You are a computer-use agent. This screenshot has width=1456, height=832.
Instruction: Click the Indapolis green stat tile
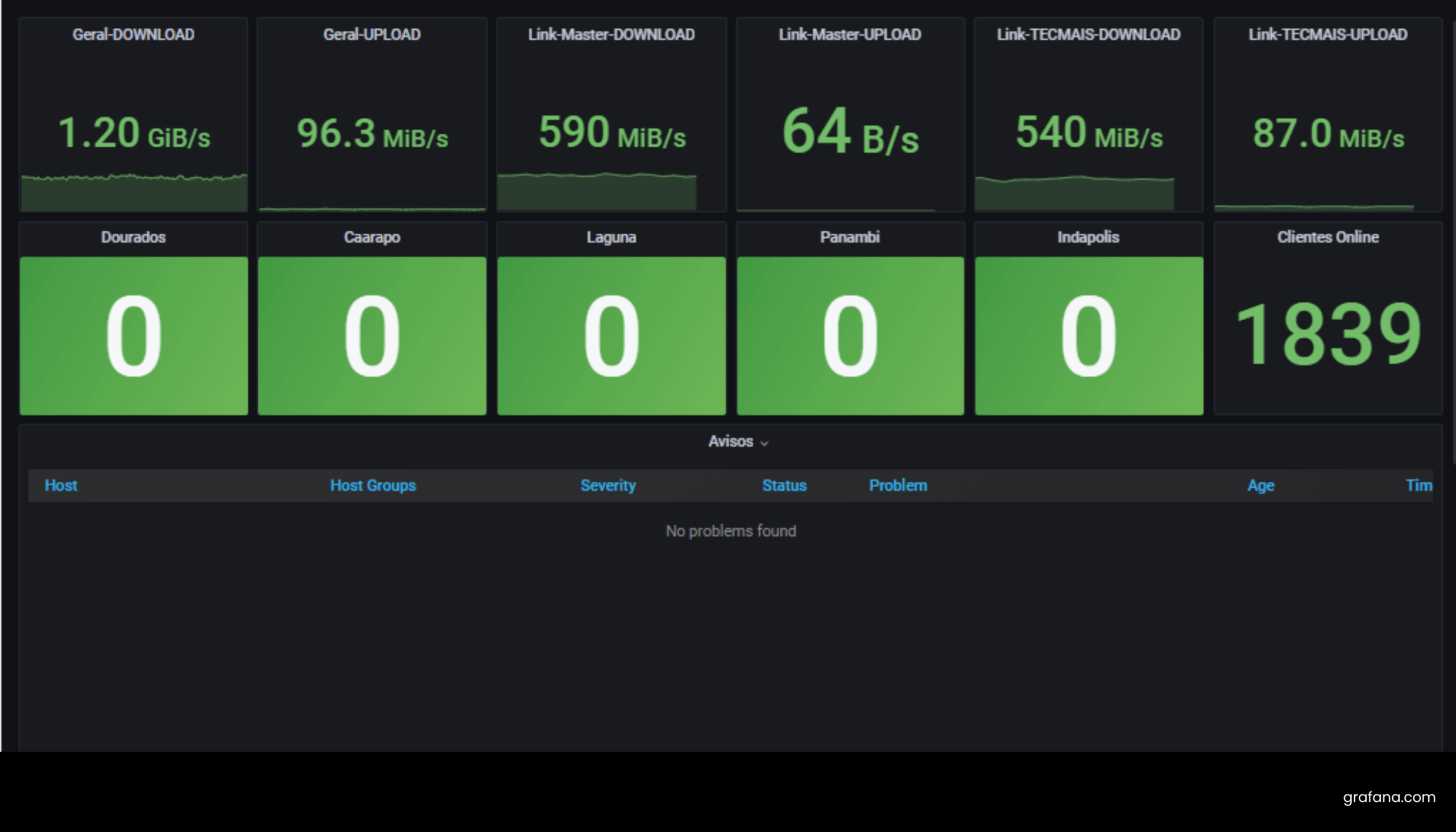point(1088,336)
